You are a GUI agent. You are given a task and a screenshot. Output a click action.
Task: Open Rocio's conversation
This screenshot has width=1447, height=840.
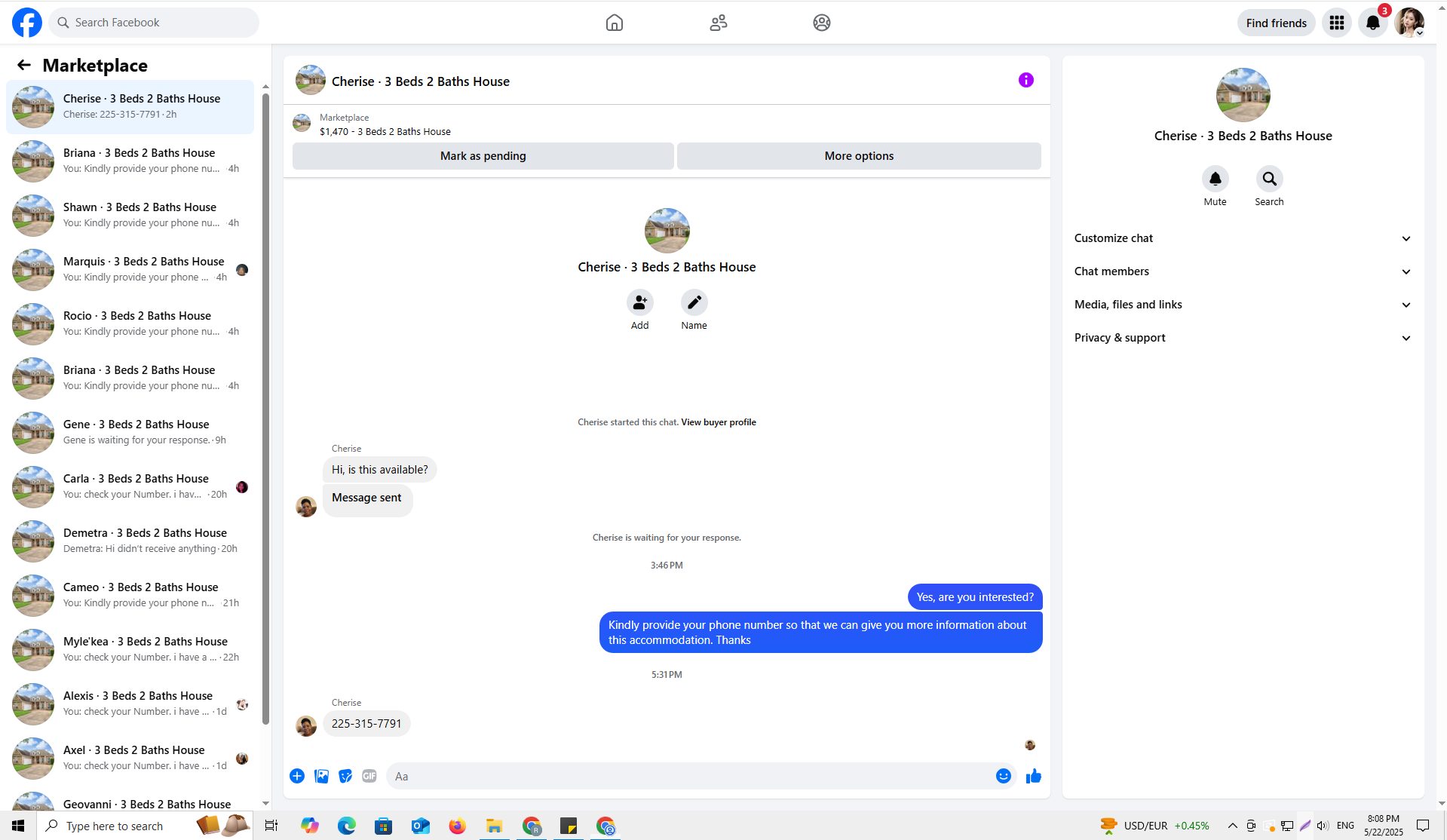130,323
